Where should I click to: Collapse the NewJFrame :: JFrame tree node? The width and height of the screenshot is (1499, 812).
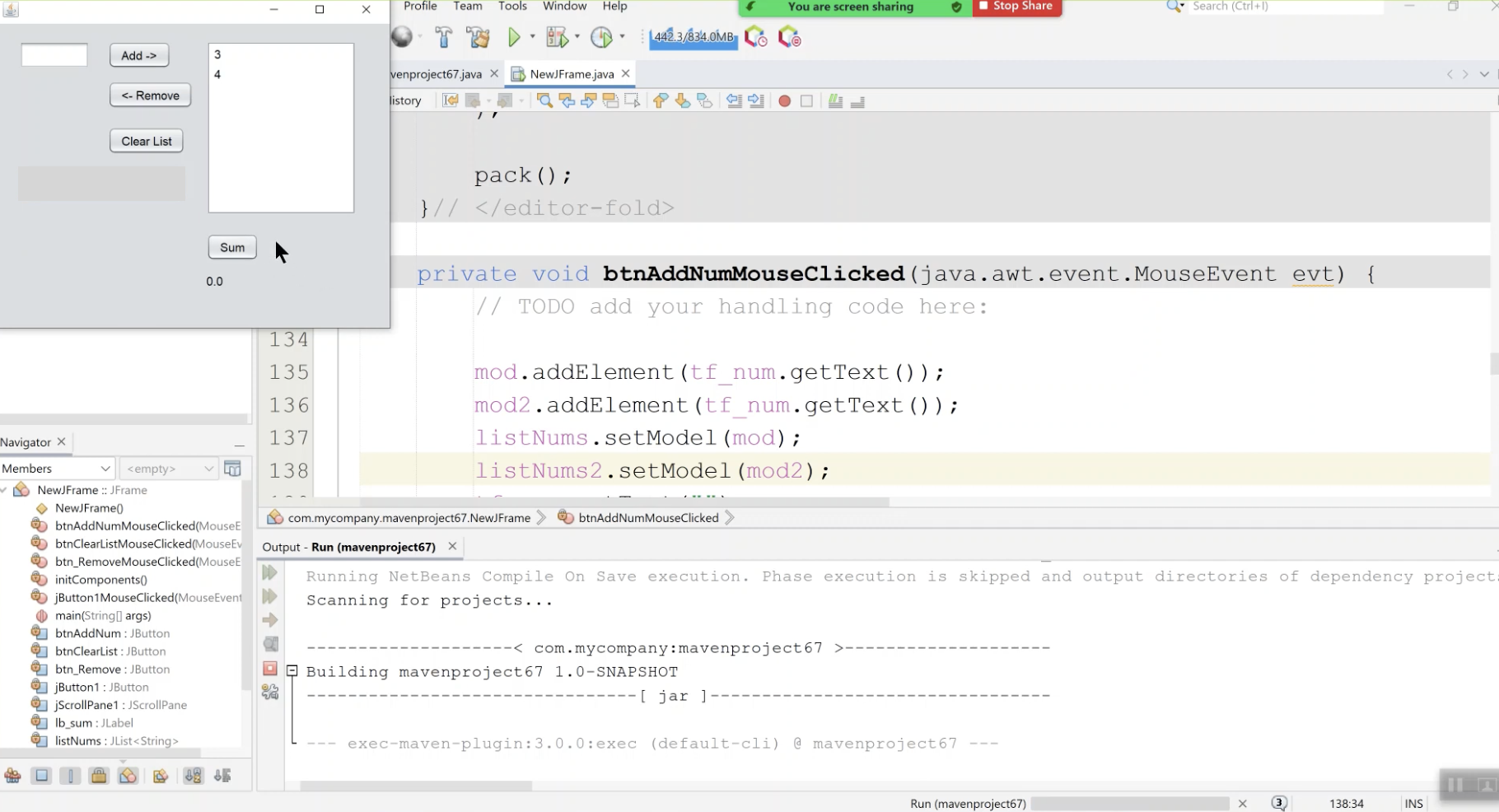coord(5,490)
